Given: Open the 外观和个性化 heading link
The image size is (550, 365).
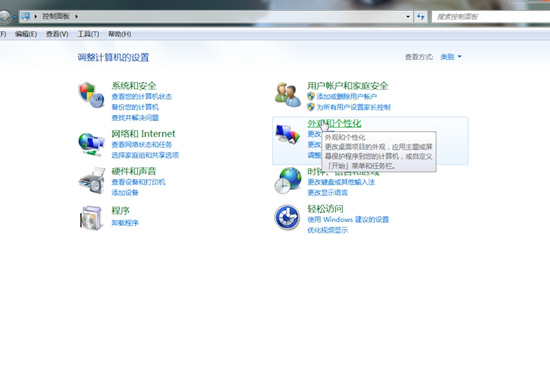Looking at the screenshot, I should pyautogui.click(x=334, y=123).
